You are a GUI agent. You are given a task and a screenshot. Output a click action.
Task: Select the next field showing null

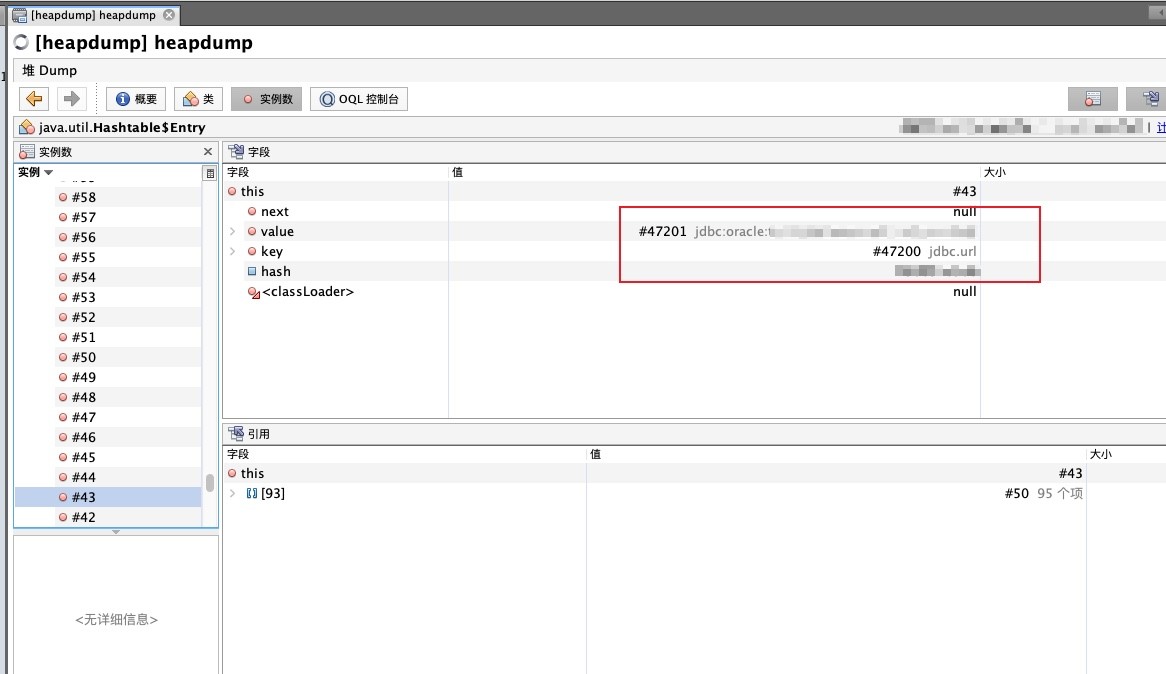(275, 211)
